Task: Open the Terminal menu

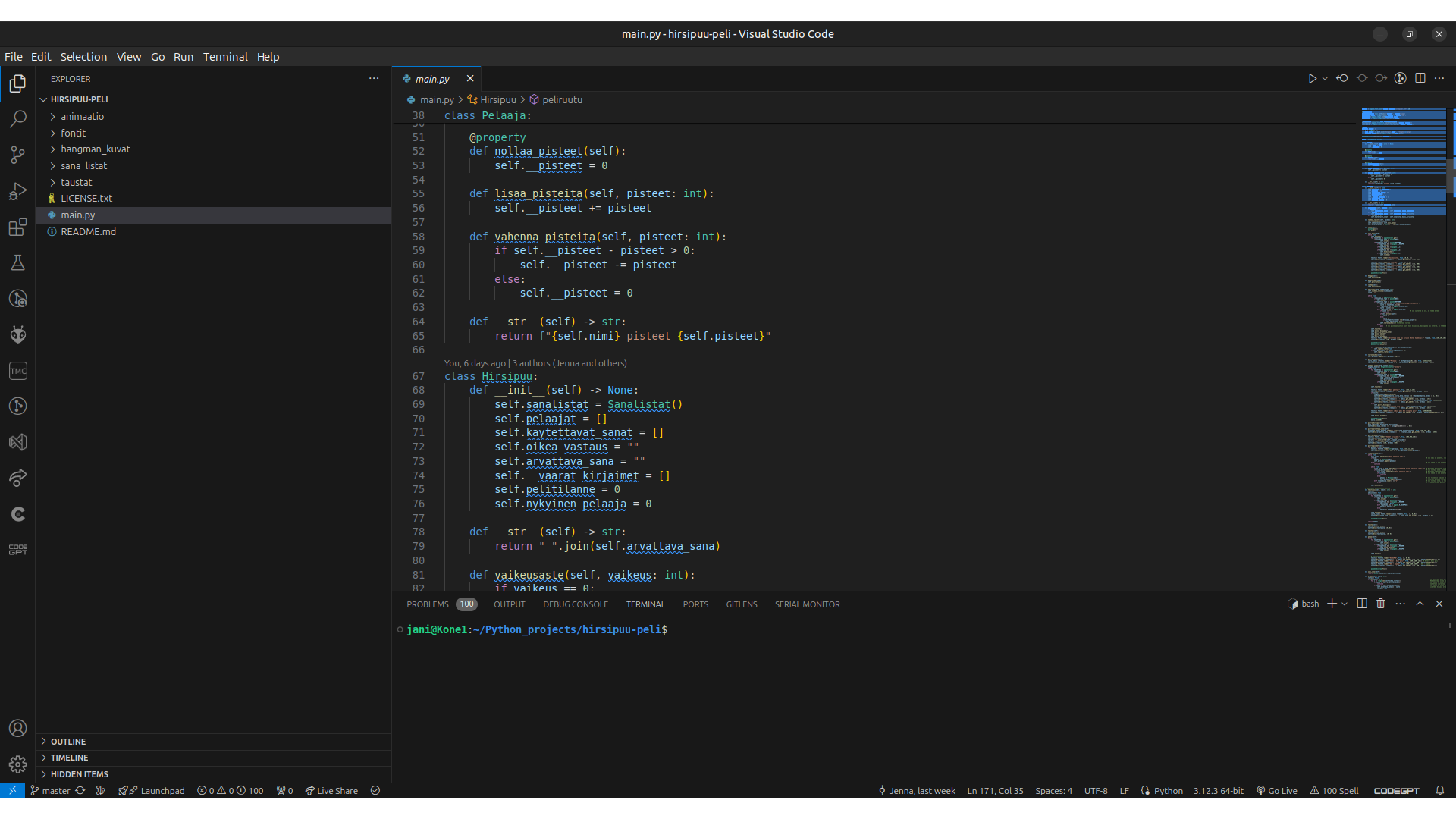Action: 225,57
